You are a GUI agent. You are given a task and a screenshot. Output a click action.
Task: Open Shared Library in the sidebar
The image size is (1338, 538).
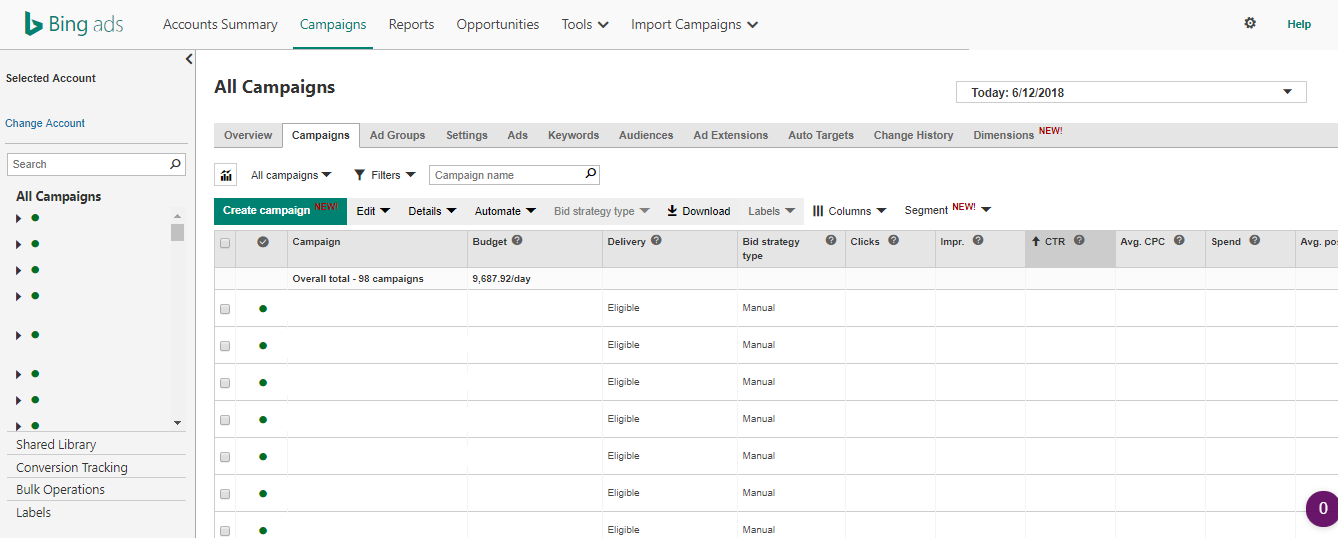coord(56,444)
